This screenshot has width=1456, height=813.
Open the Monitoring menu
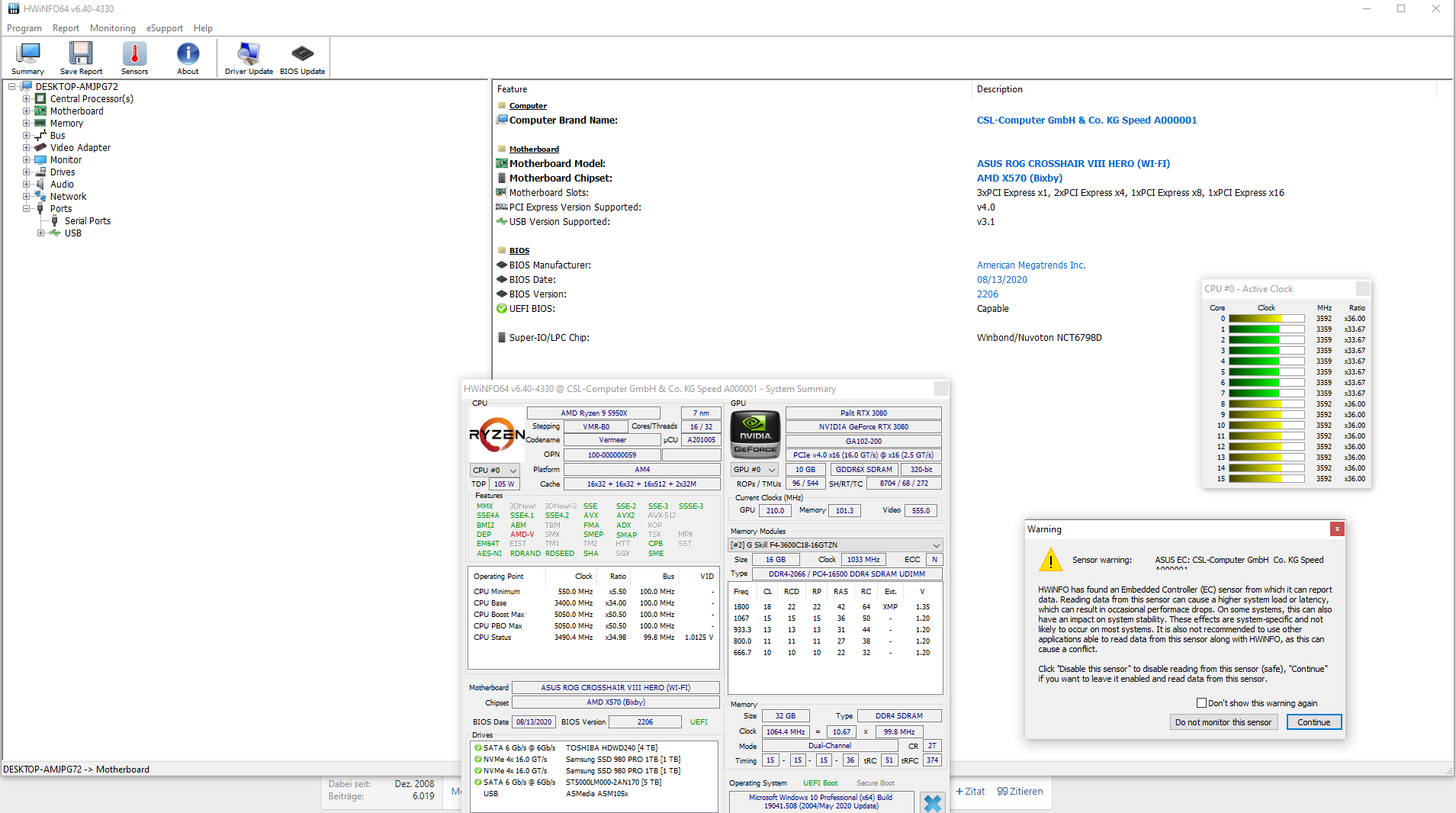coord(113,28)
